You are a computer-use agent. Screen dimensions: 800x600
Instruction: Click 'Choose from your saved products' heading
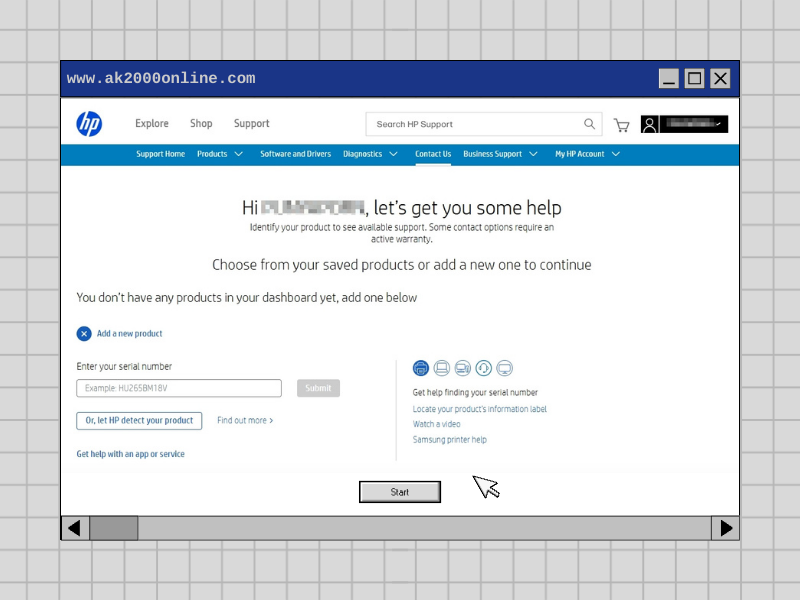pyautogui.click(x=402, y=265)
